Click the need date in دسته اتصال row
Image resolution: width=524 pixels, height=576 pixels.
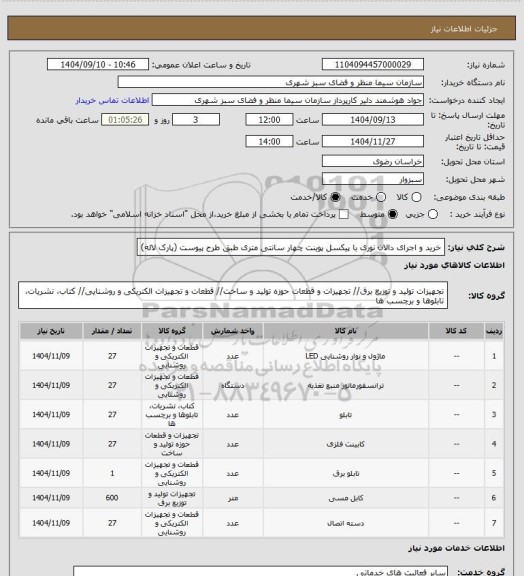[x=51, y=523]
